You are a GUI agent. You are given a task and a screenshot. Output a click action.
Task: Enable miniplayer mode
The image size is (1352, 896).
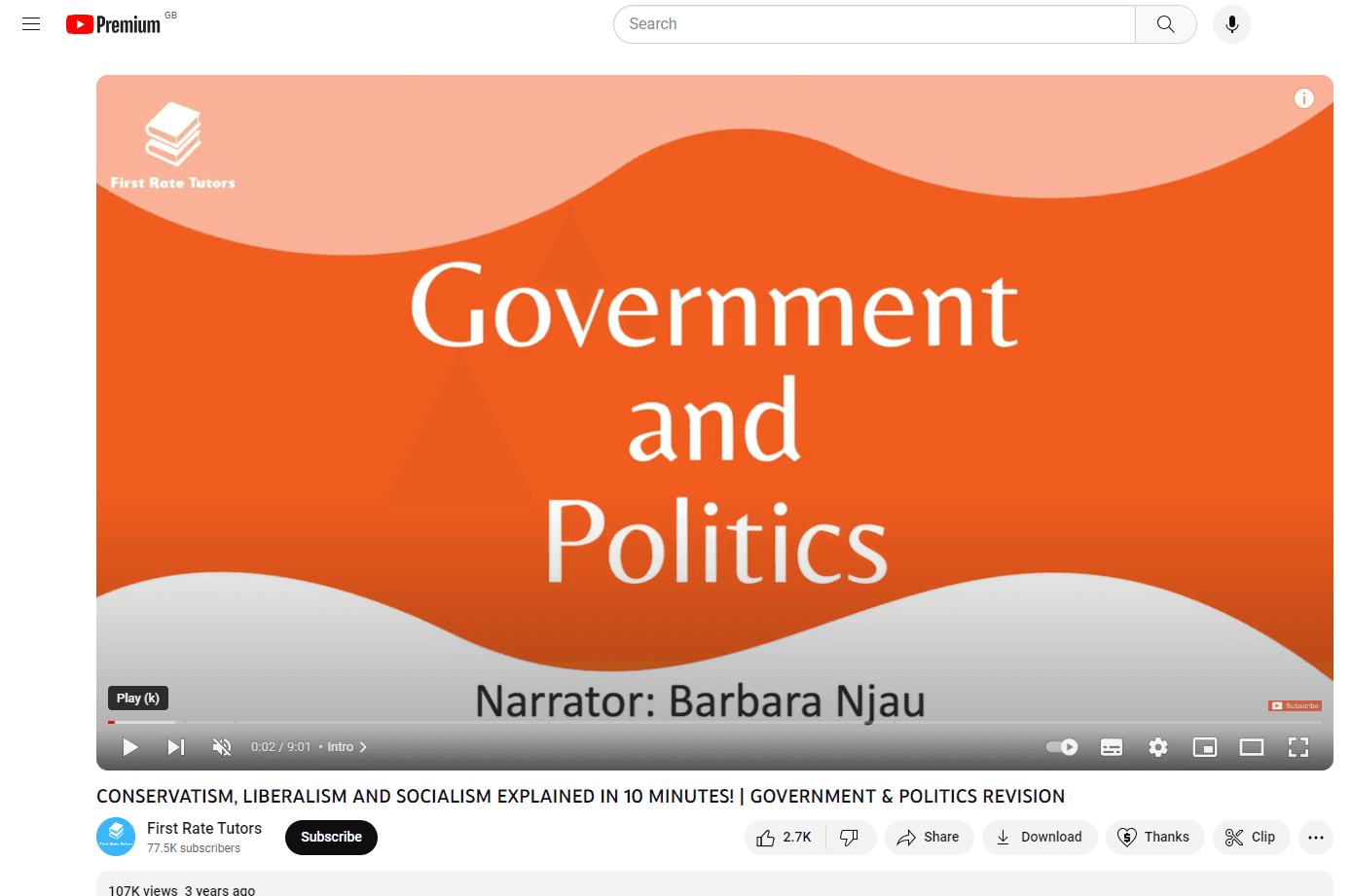tap(1205, 747)
